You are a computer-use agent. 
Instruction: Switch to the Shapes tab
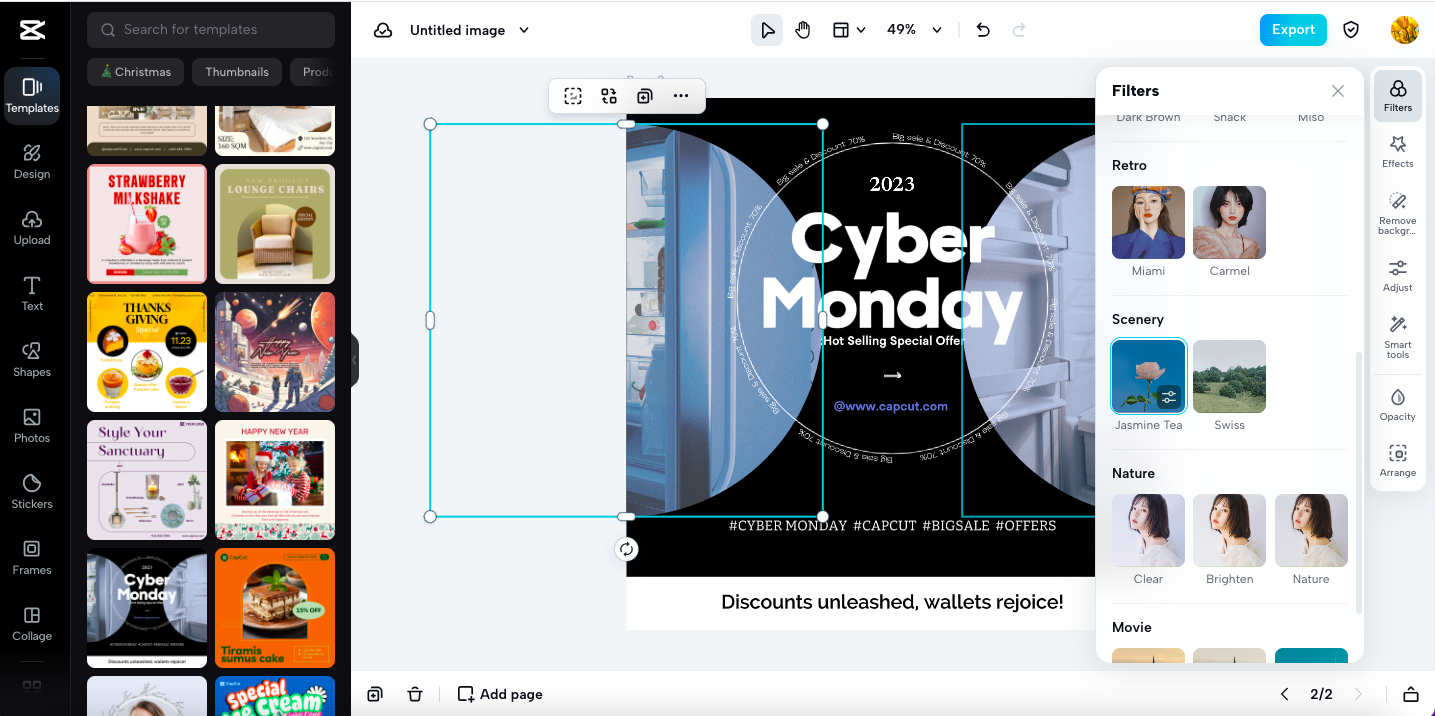click(32, 359)
